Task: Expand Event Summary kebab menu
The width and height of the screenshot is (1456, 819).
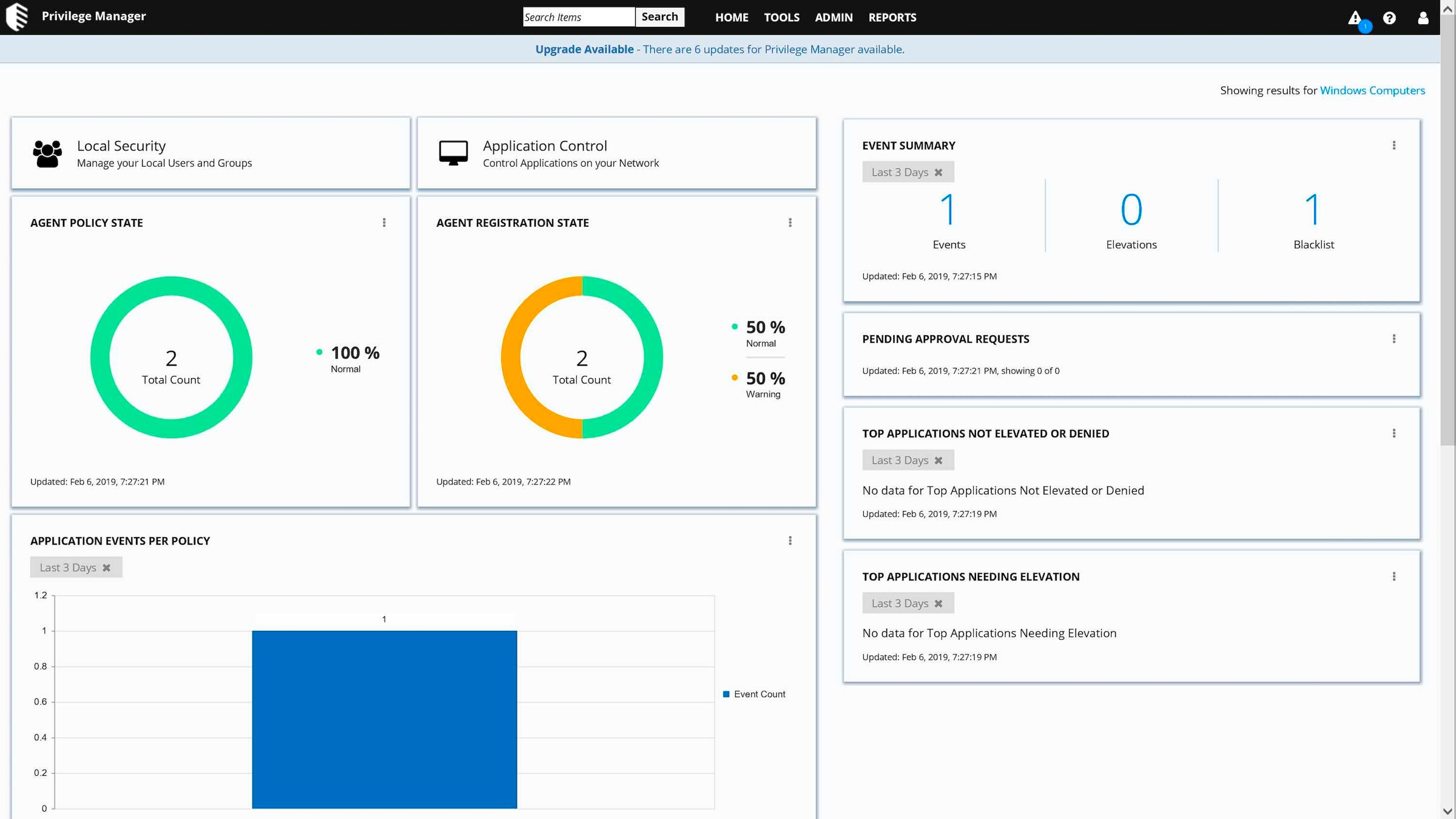Action: tap(1394, 146)
